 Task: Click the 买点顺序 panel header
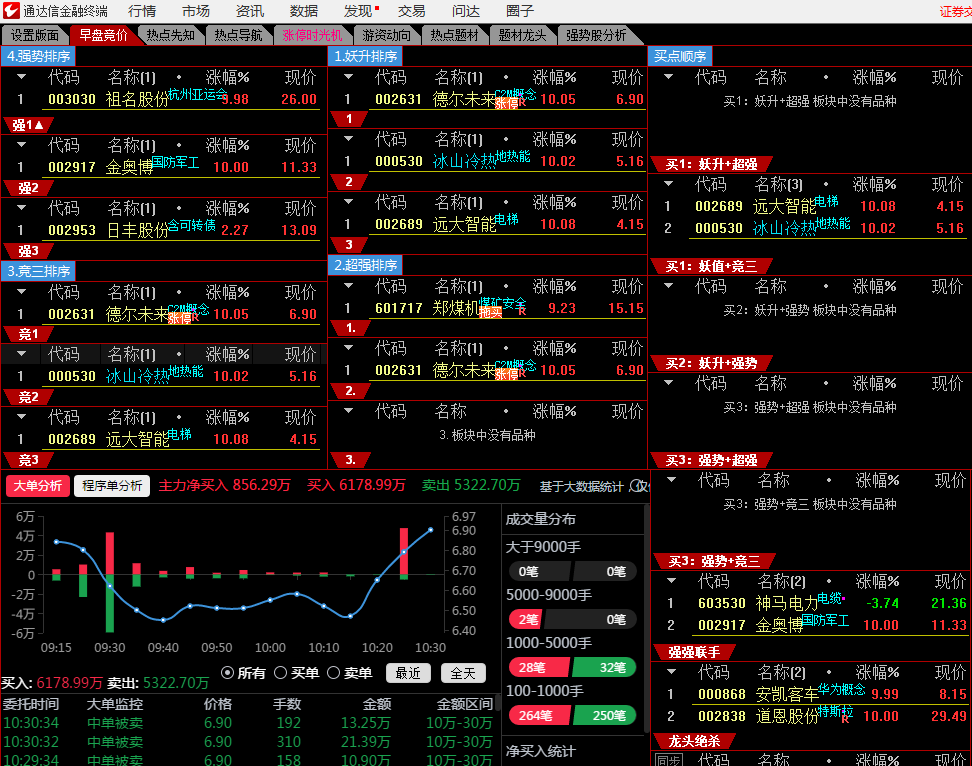(x=680, y=56)
